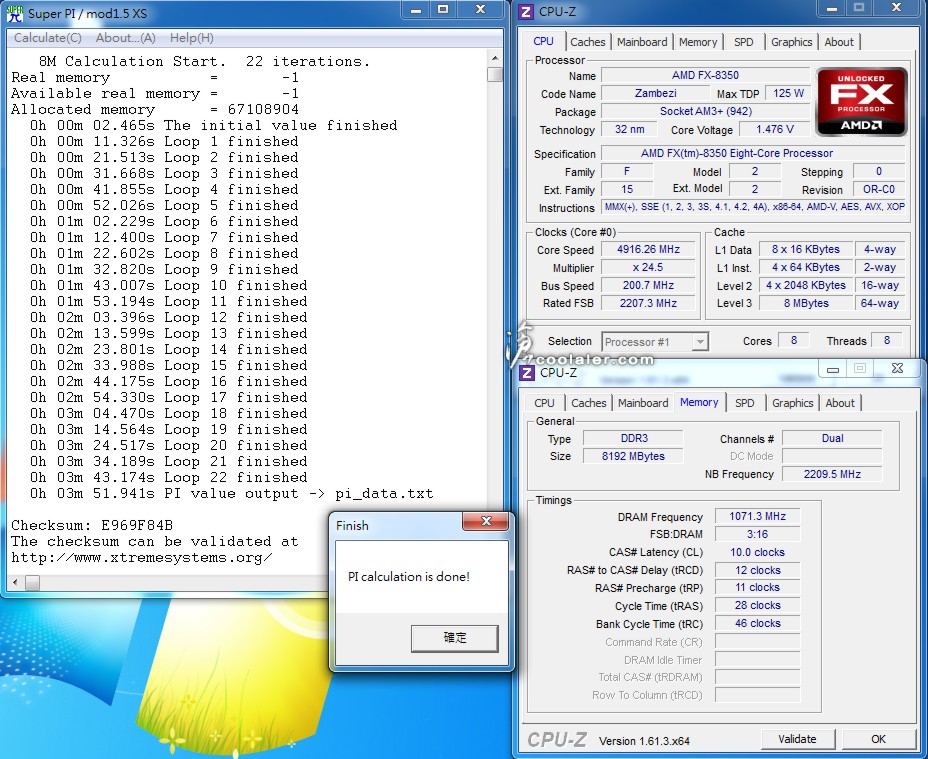Click the 'OR-C0' Revision value
928x759 pixels.
pos(879,189)
